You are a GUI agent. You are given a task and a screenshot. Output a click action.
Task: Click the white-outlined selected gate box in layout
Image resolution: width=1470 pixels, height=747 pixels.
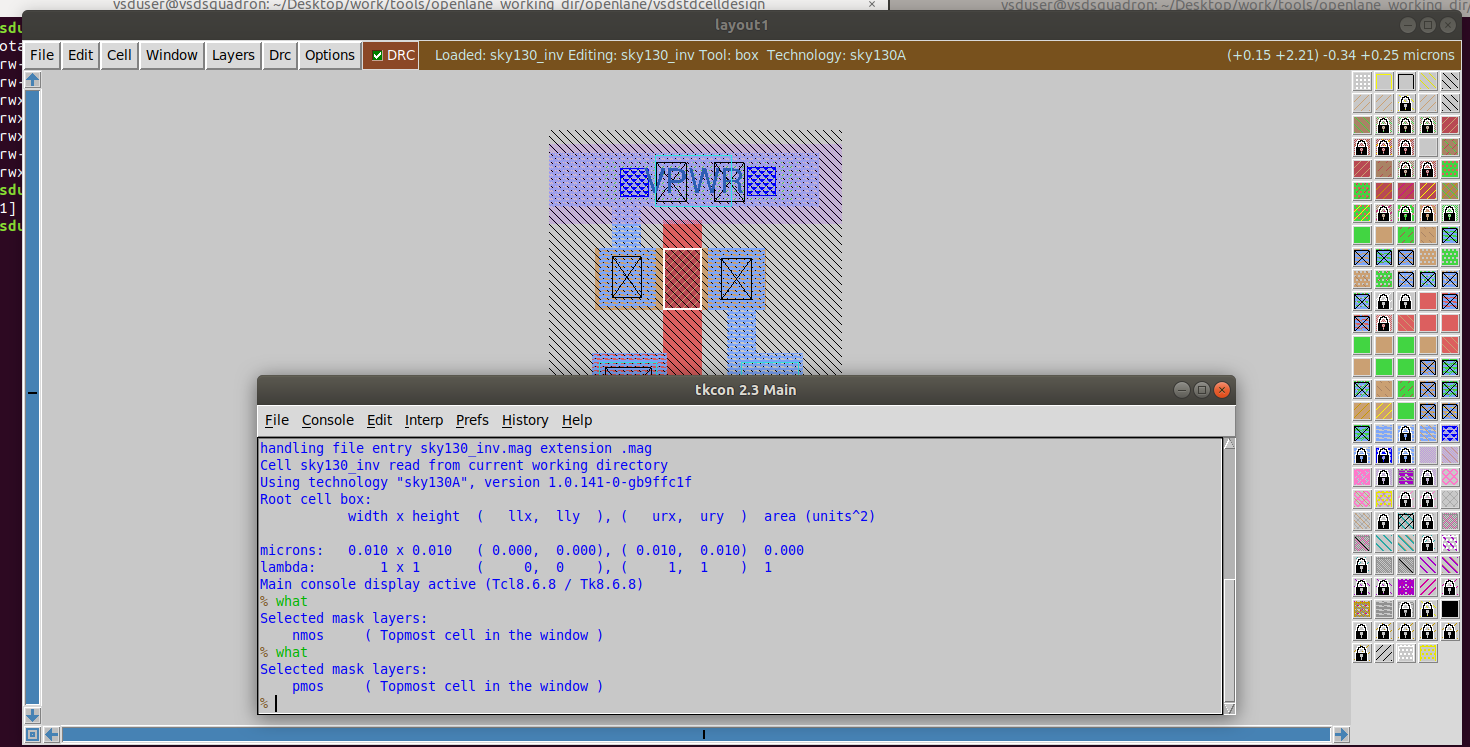pyautogui.click(x=683, y=278)
